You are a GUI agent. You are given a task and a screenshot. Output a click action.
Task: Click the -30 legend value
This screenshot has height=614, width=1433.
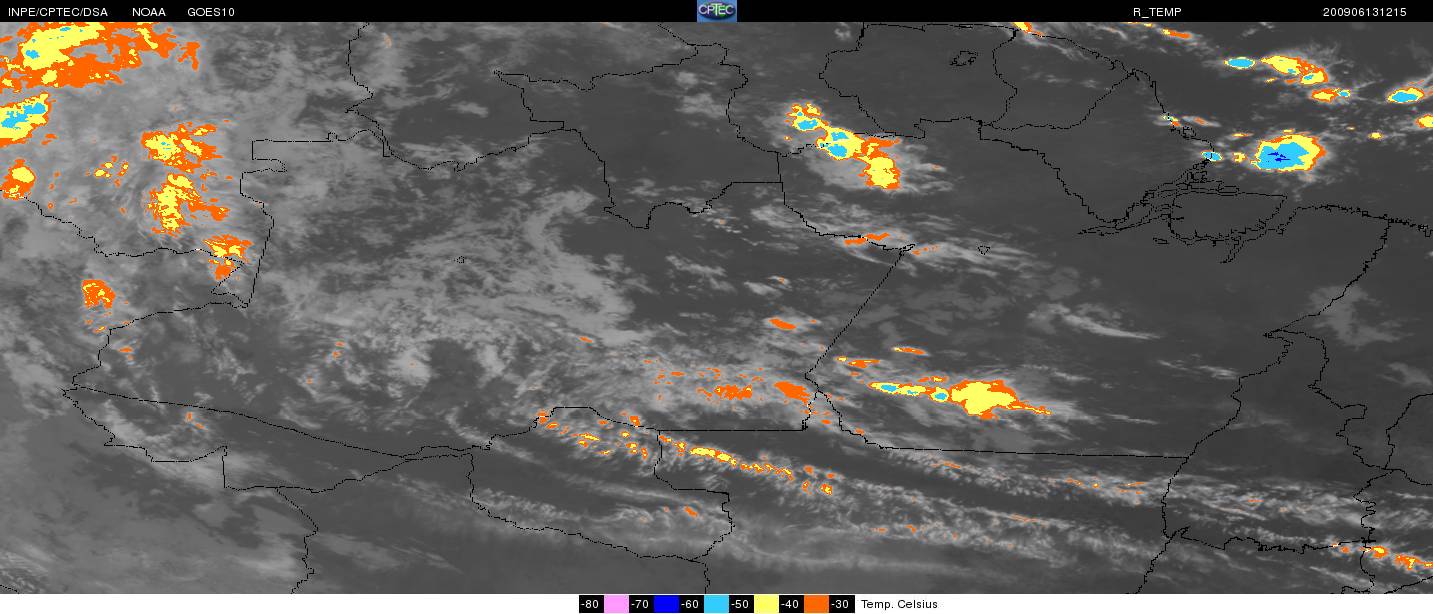point(841,604)
